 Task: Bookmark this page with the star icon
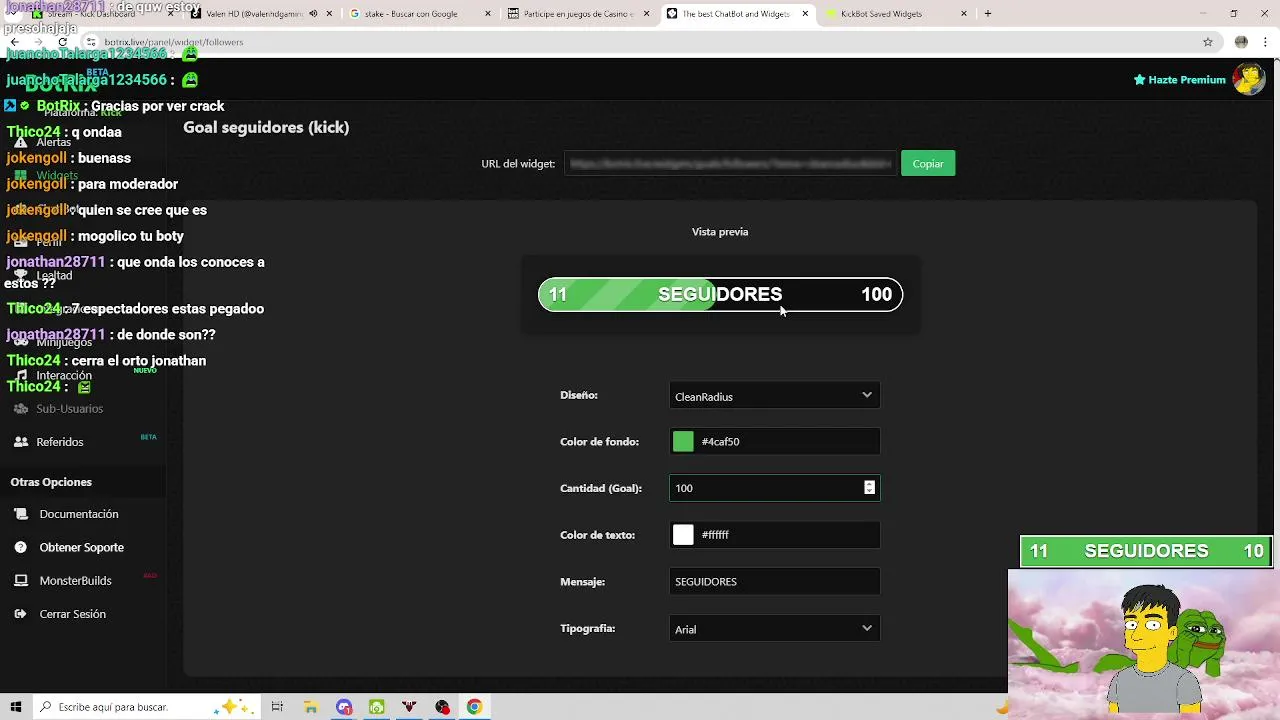click(x=1208, y=42)
